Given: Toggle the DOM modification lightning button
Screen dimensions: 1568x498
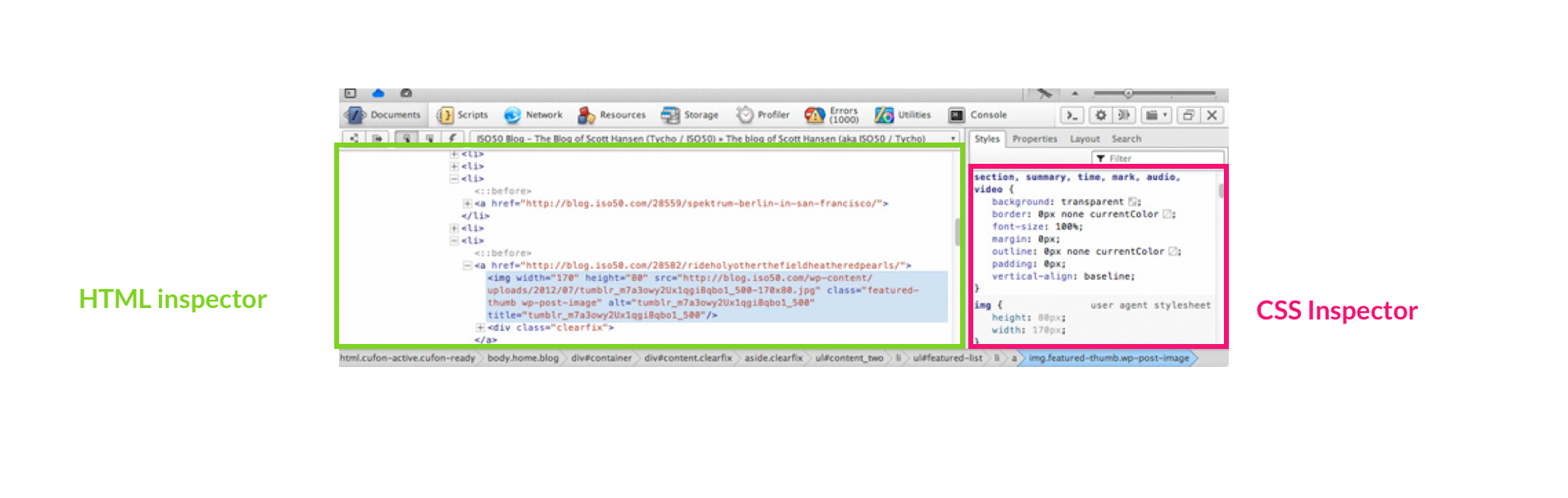Looking at the screenshot, I should tap(452, 138).
